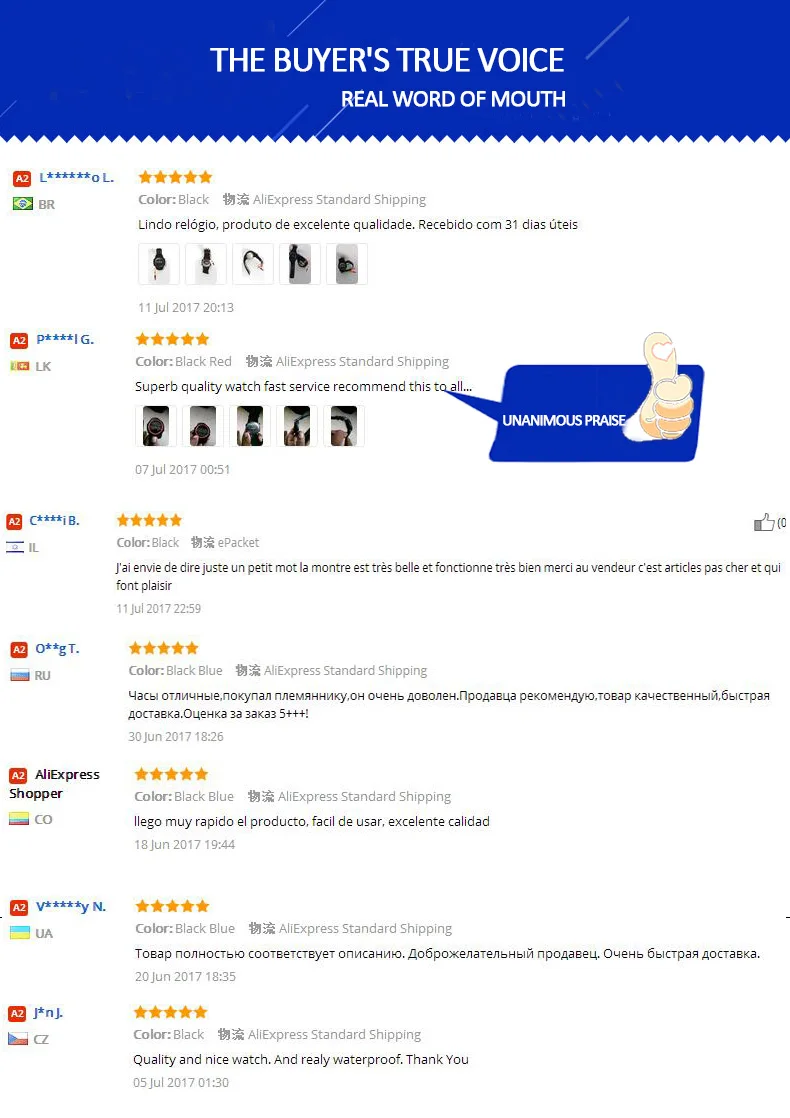This screenshot has height=1118, width=790.
Task: Click the AliExpress Shopper reviewer name
Action: pyautogui.click(x=54, y=784)
